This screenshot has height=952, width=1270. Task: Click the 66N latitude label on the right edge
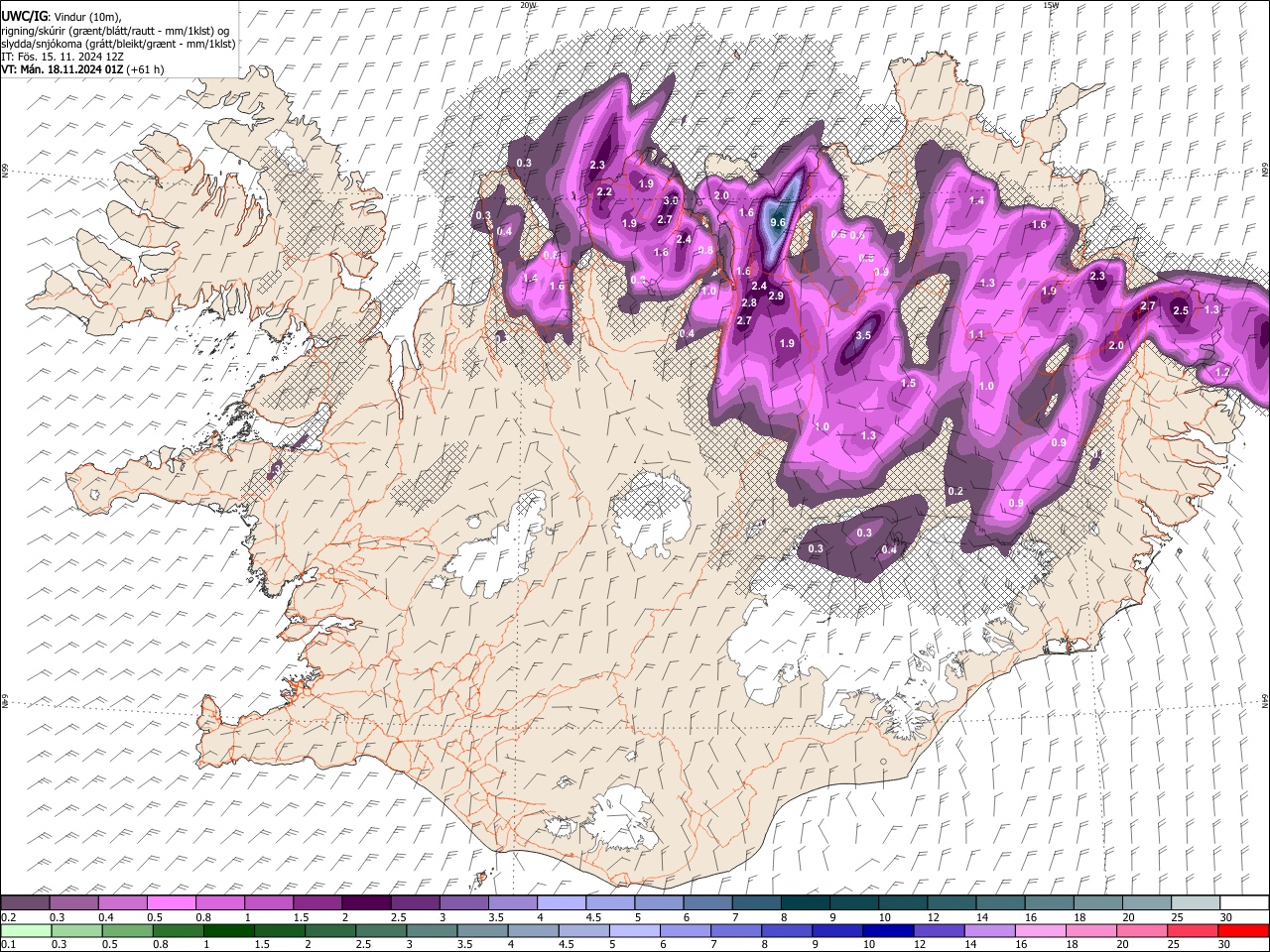coord(1265,172)
